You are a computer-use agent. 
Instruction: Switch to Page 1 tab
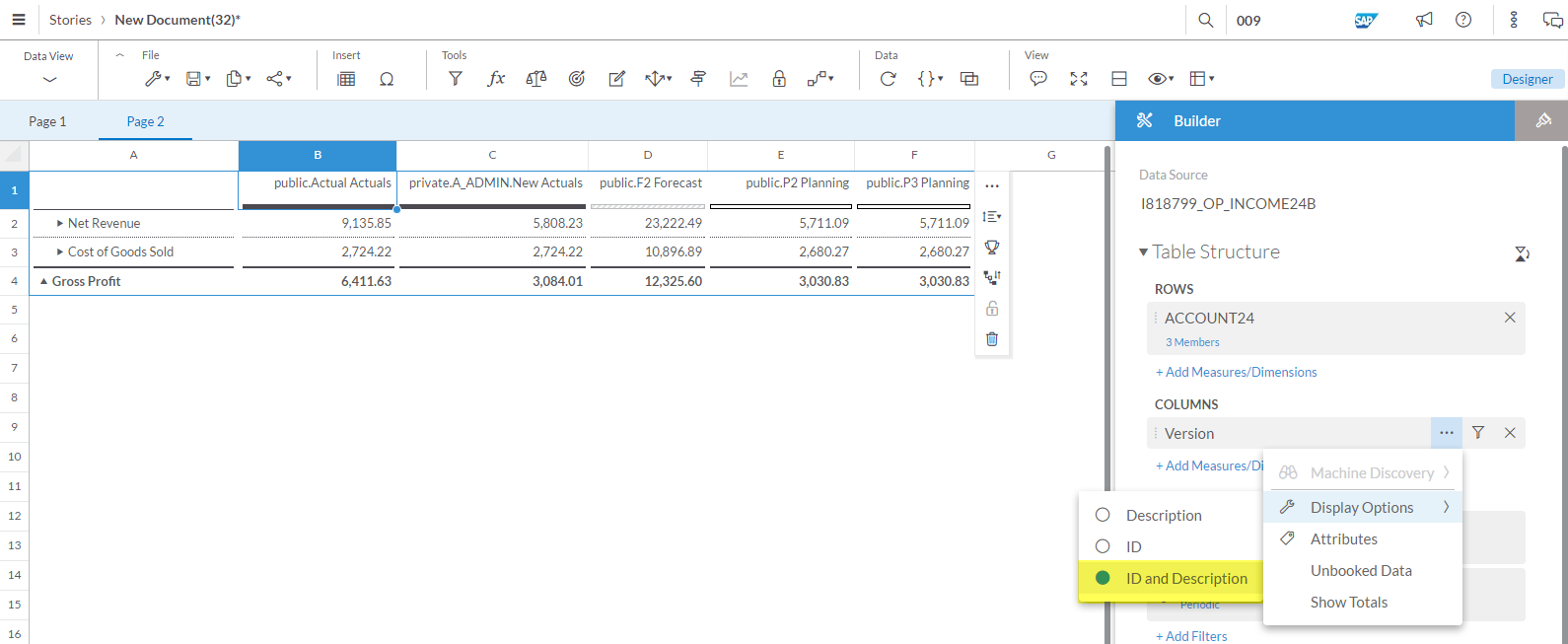(47, 121)
